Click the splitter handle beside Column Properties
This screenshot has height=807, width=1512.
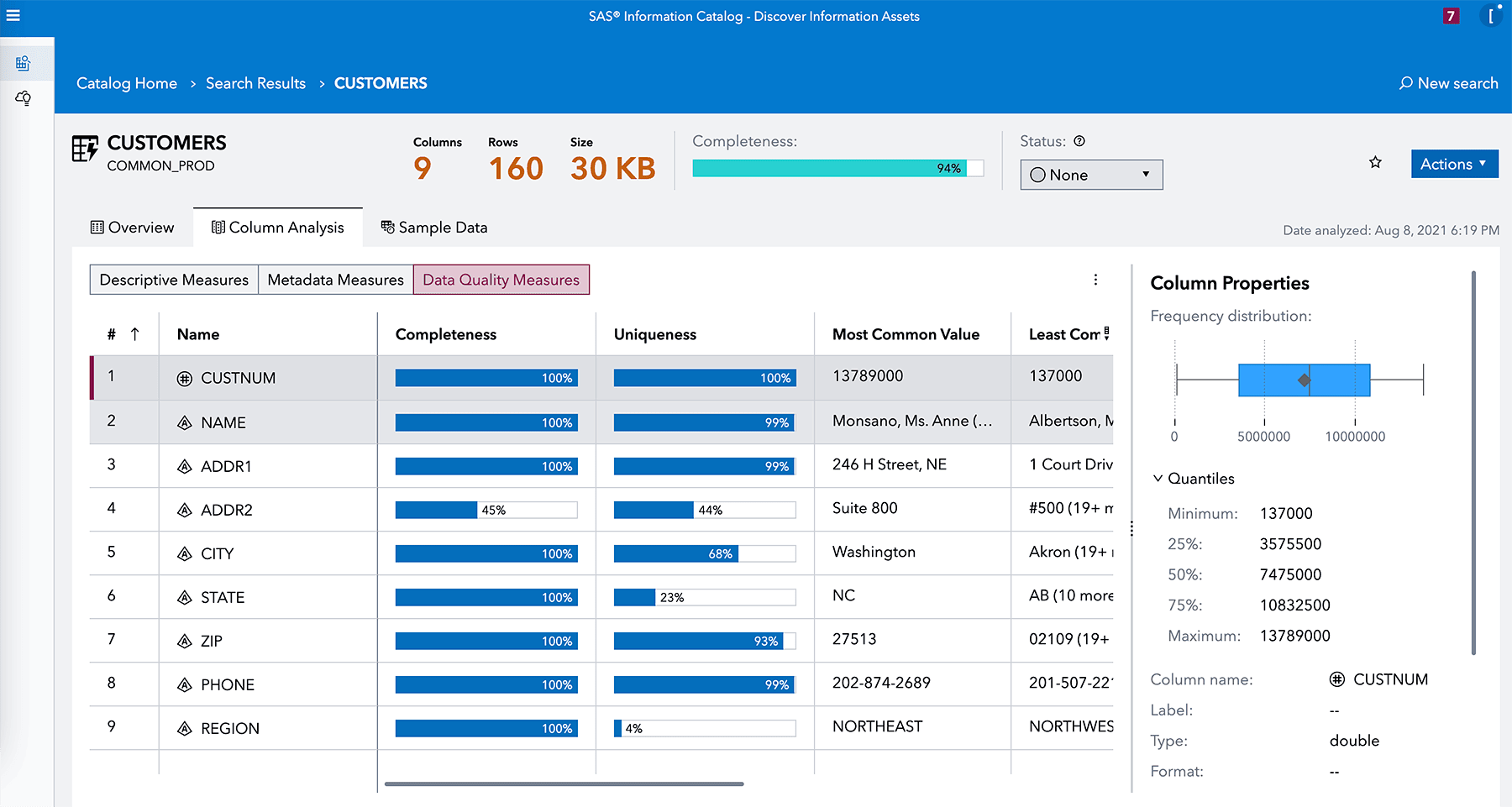[1131, 528]
